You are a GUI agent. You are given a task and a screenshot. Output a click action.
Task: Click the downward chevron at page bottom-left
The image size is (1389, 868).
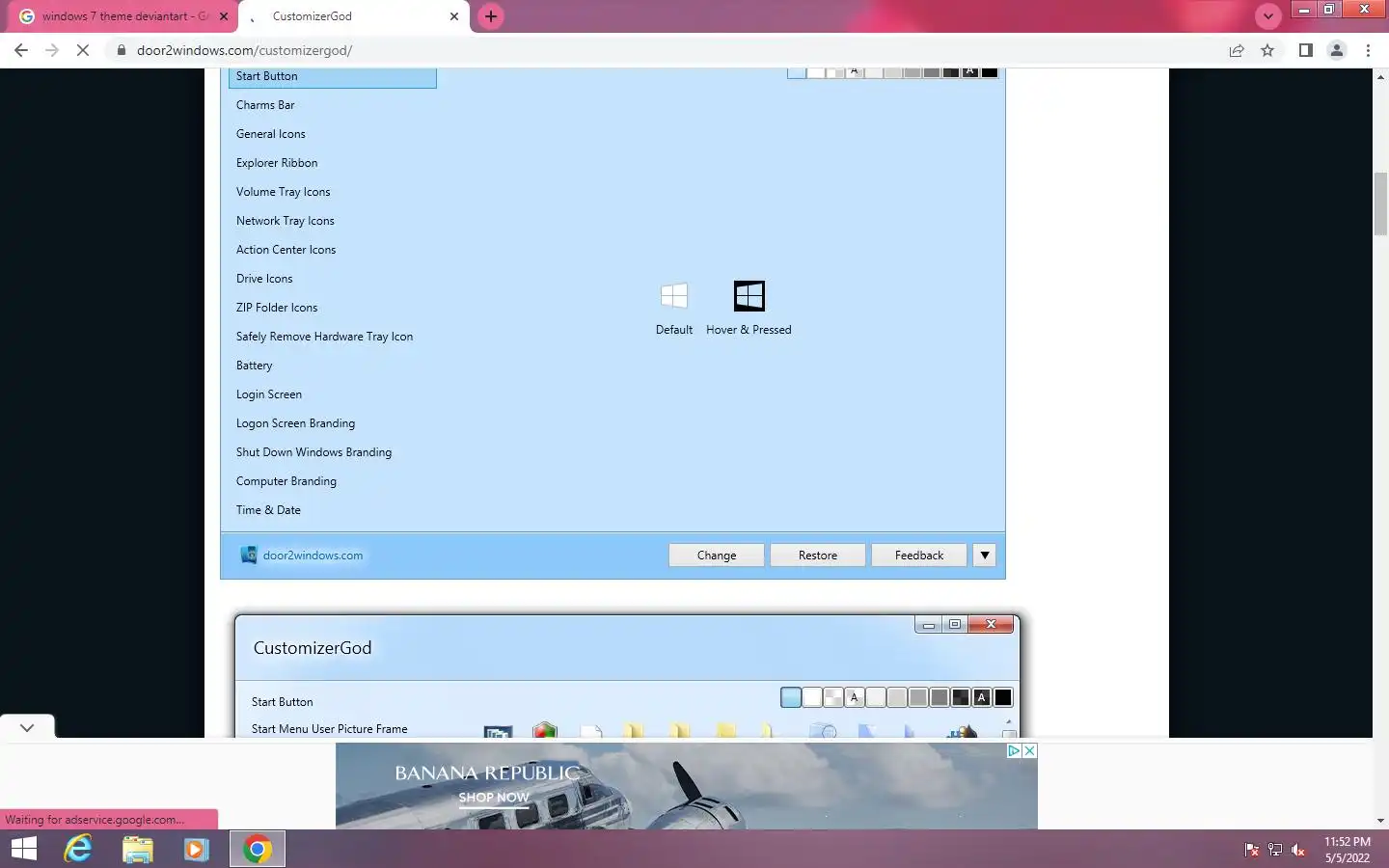(27, 727)
